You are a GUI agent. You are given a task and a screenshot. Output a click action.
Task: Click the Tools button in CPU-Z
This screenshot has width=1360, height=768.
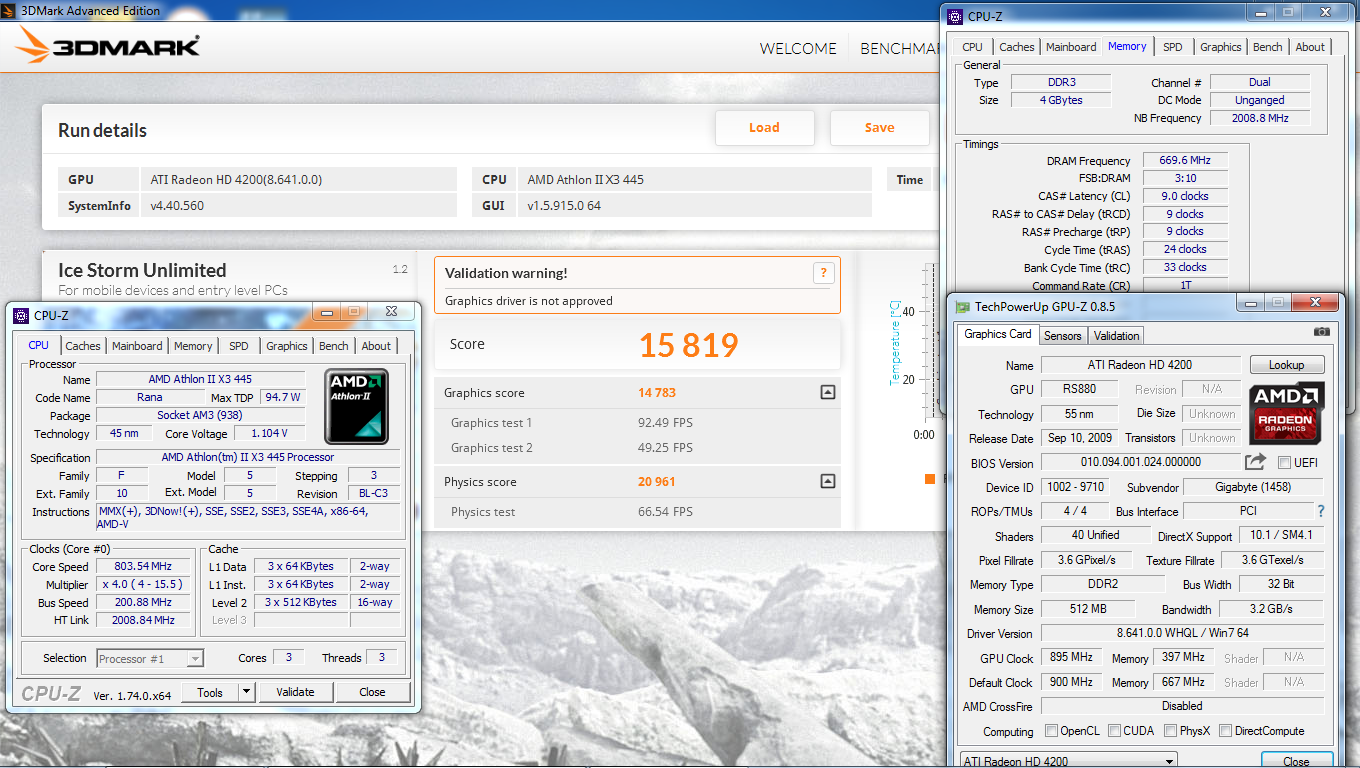210,692
